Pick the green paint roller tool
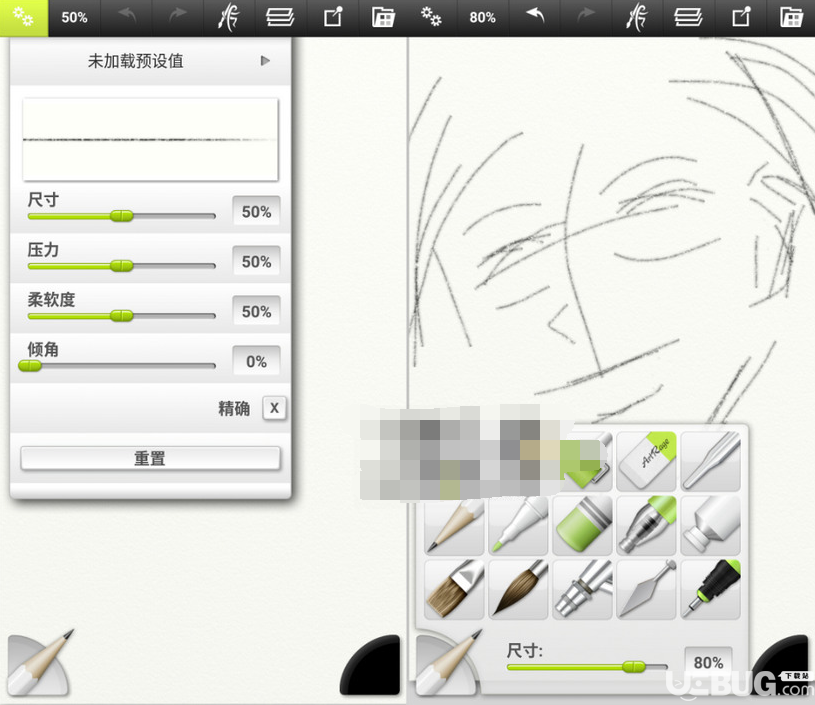Viewport: 815px width, 705px height. pos(582,525)
